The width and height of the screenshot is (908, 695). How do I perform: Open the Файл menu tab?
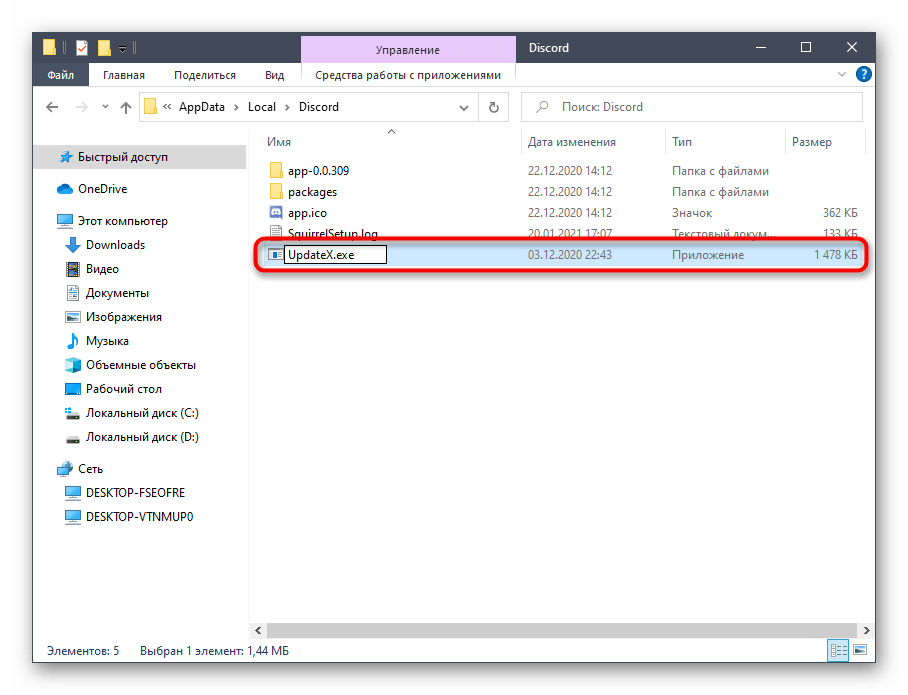click(60, 75)
